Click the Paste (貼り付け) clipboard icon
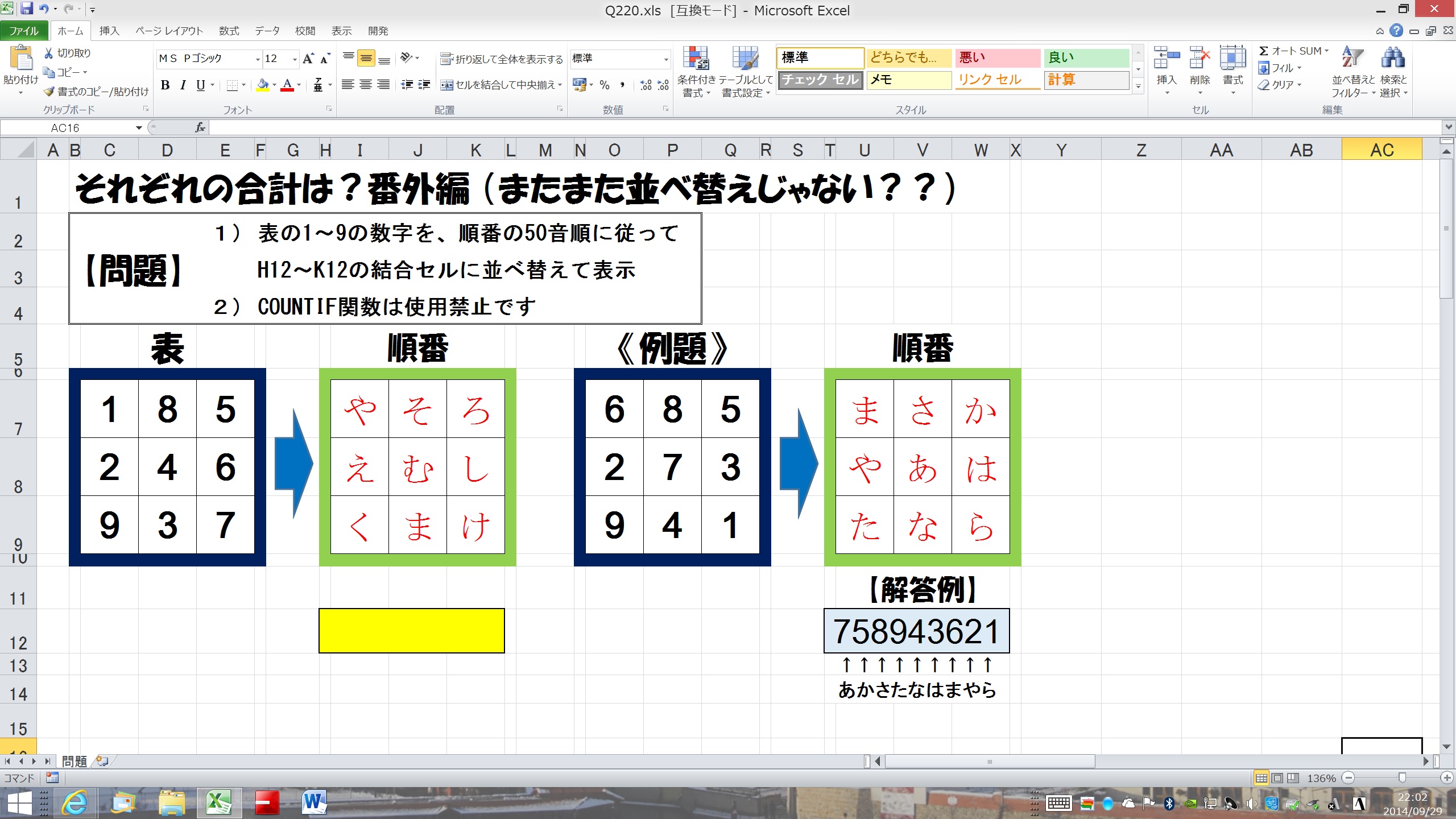The image size is (1456, 819). [20, 58]
